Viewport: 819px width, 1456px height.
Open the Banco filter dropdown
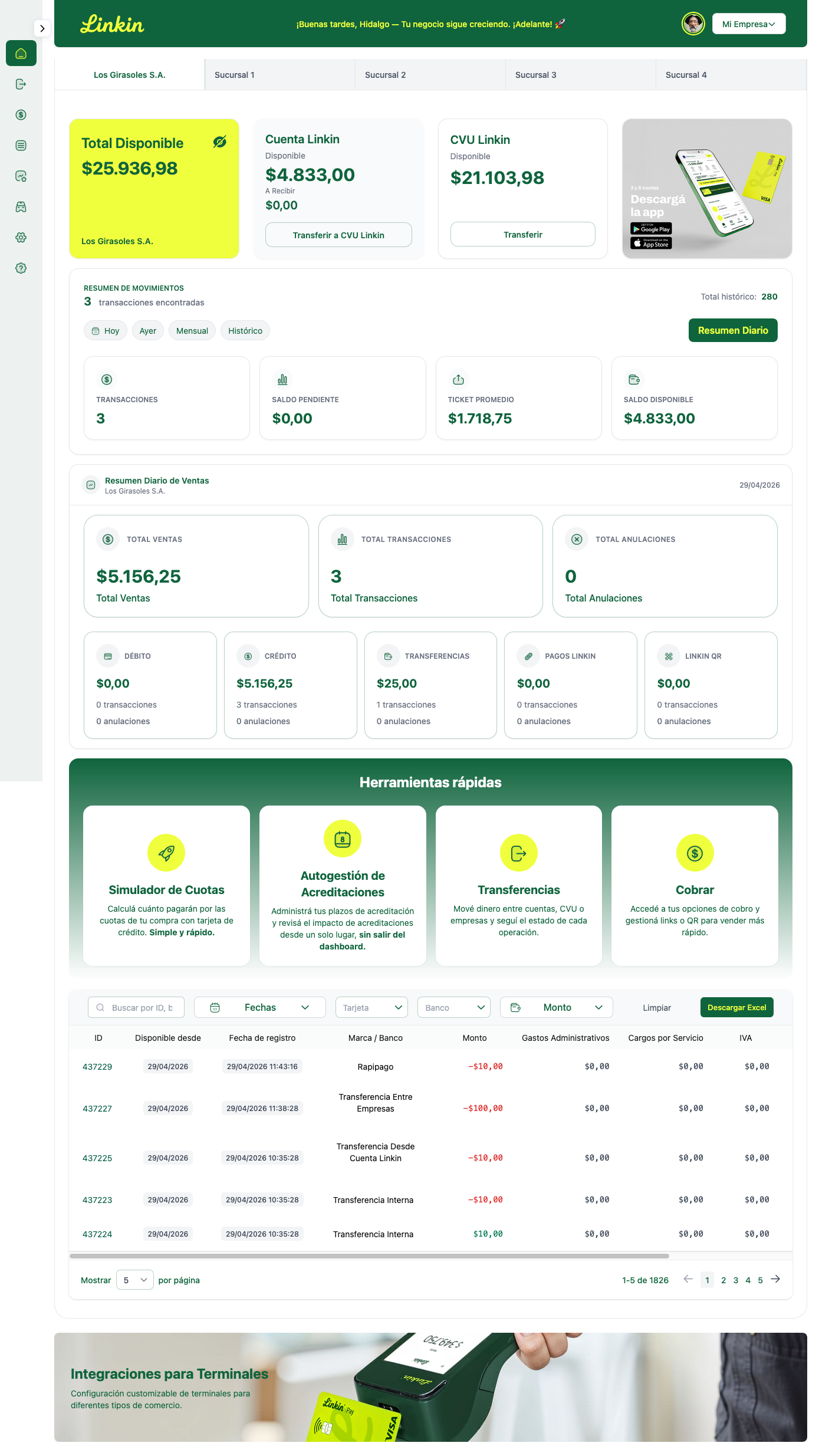pyautogui.click(x=454, y=1008)
